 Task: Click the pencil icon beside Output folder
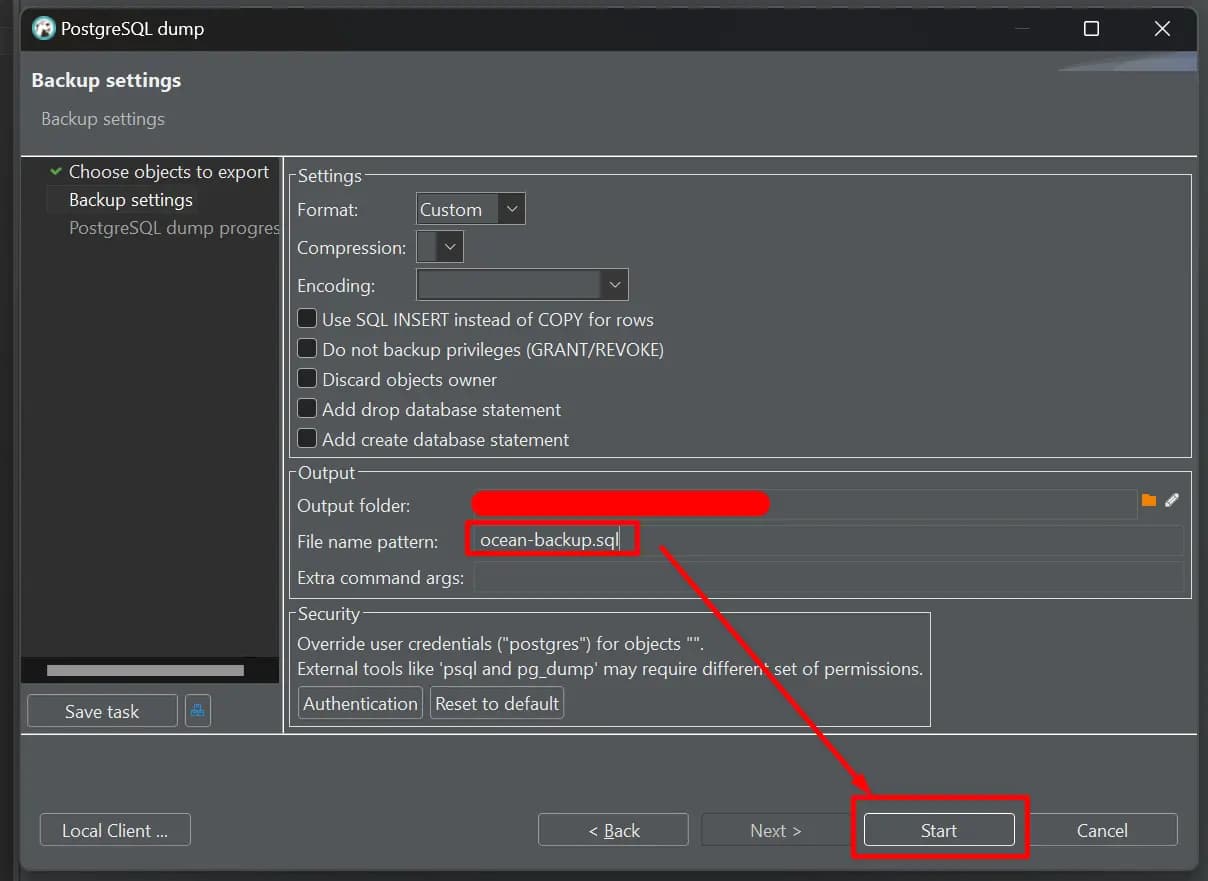coord(1172,500)
